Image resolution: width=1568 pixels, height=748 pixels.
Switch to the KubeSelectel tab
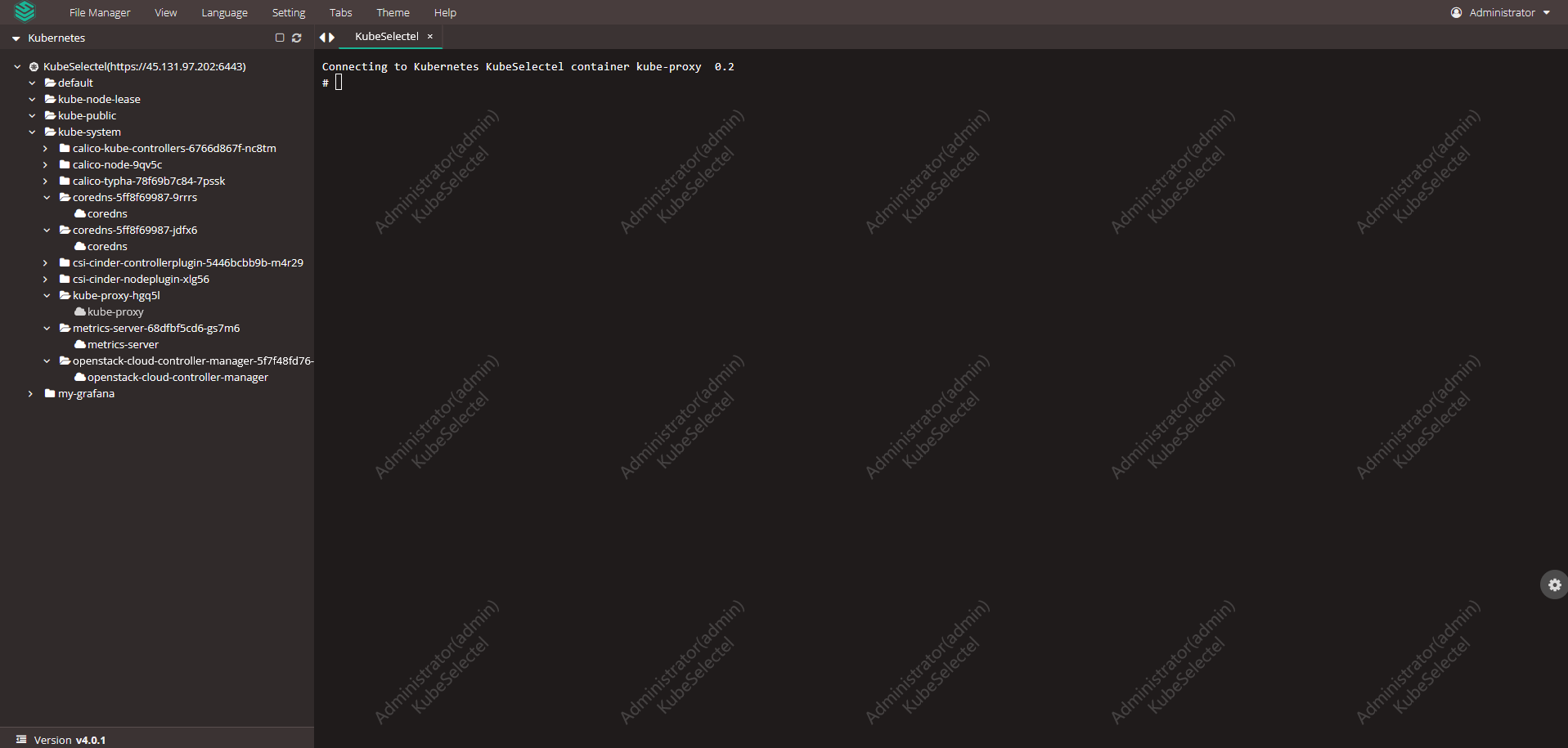387,36
